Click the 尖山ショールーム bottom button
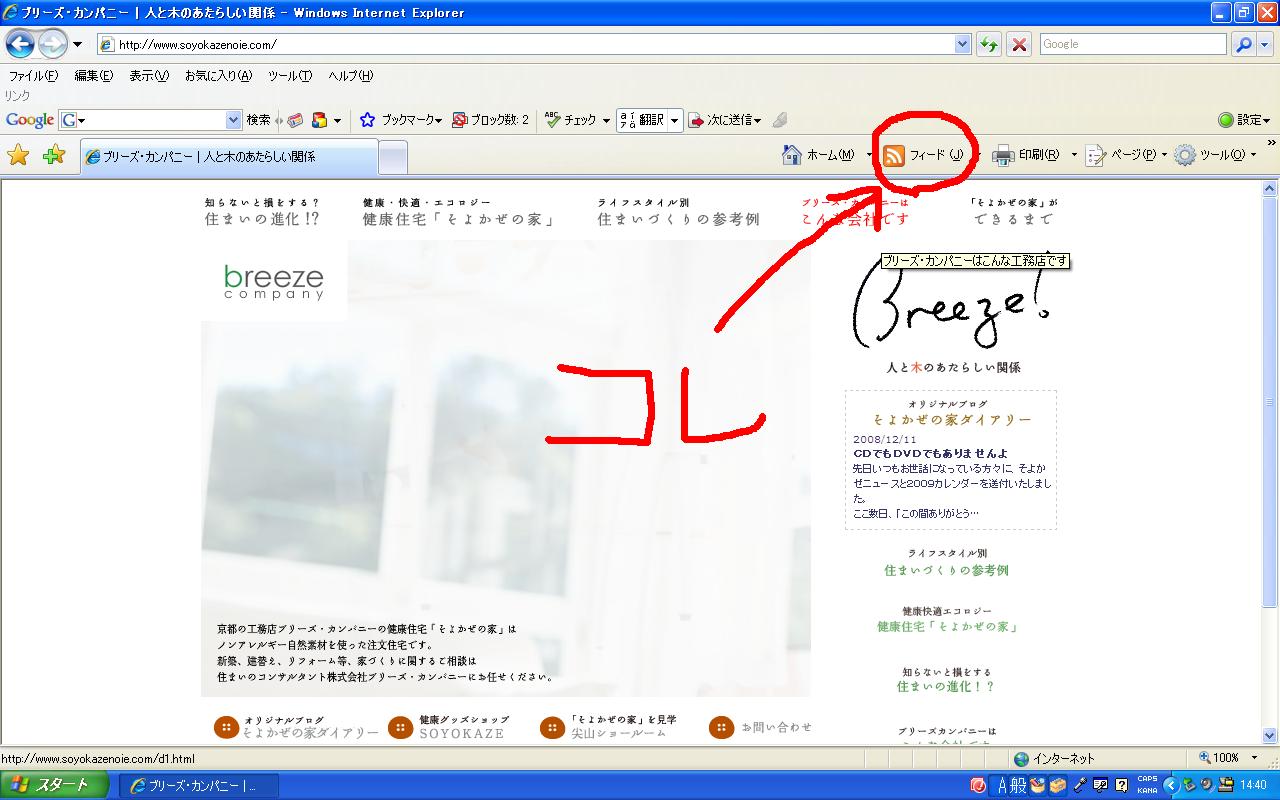Image resolution: width=1280 pixels, height=800 pixels. 608,727
